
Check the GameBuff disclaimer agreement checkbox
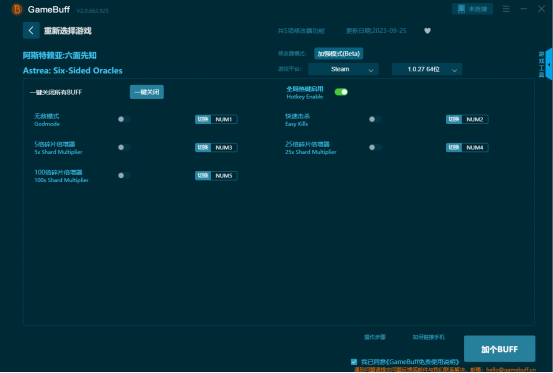[354, 362]
